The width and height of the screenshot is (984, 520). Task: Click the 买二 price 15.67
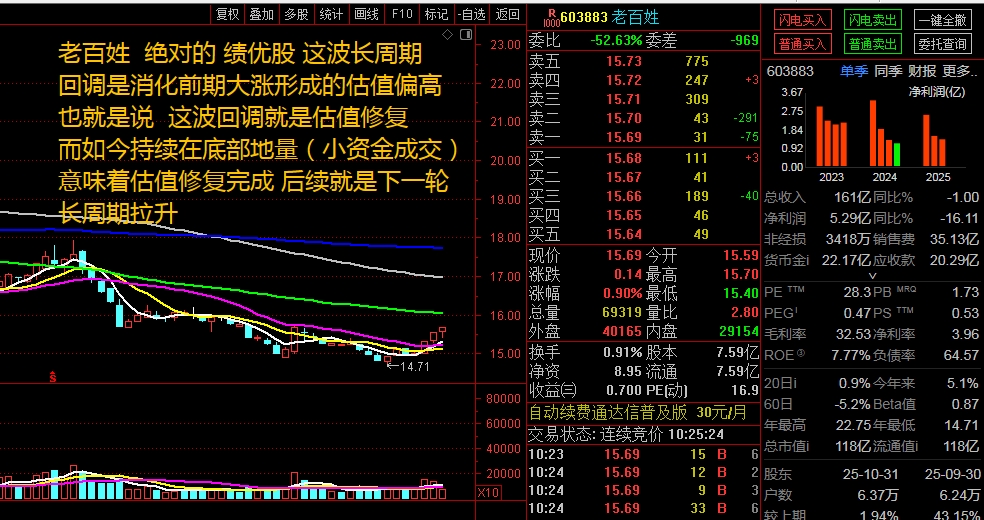(x=624, y=178)
